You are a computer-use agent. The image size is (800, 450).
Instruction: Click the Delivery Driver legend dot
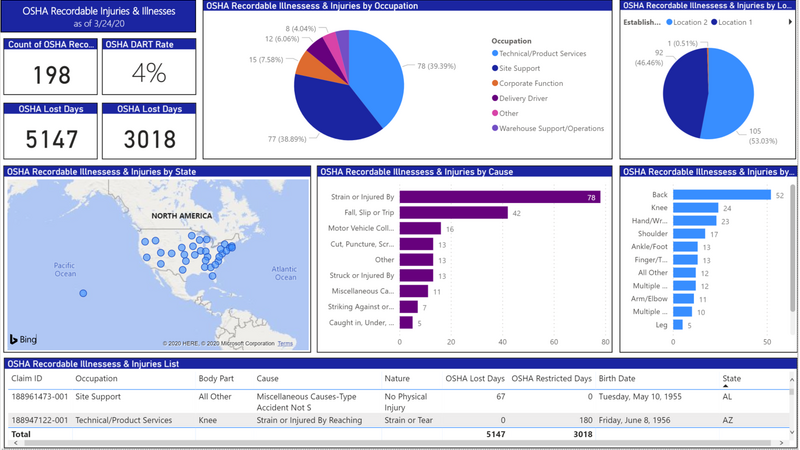495,98
